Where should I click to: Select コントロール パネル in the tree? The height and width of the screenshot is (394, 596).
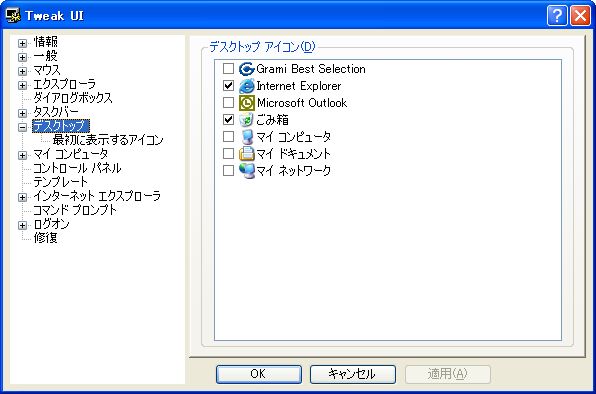click(x=77, y=168)
